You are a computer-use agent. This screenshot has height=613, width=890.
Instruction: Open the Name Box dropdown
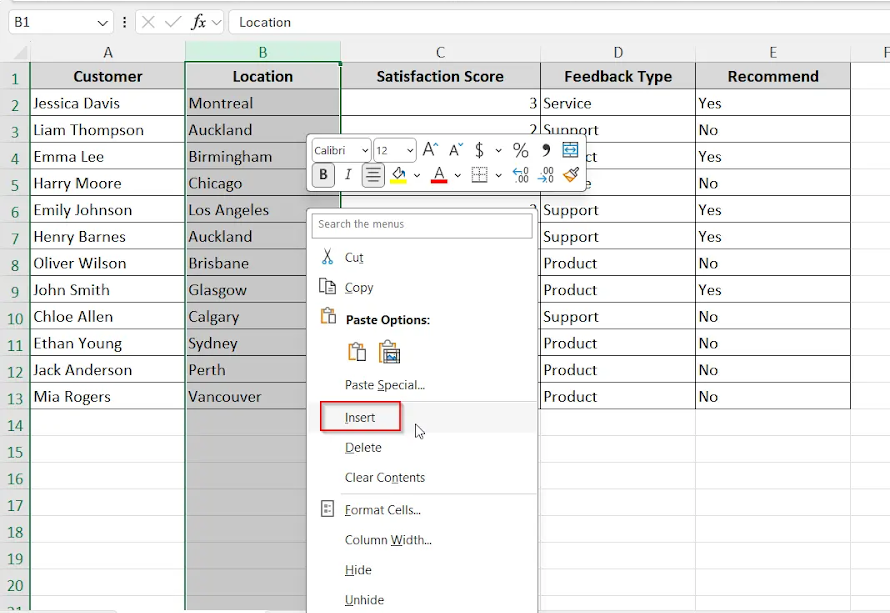coord(102,23)
